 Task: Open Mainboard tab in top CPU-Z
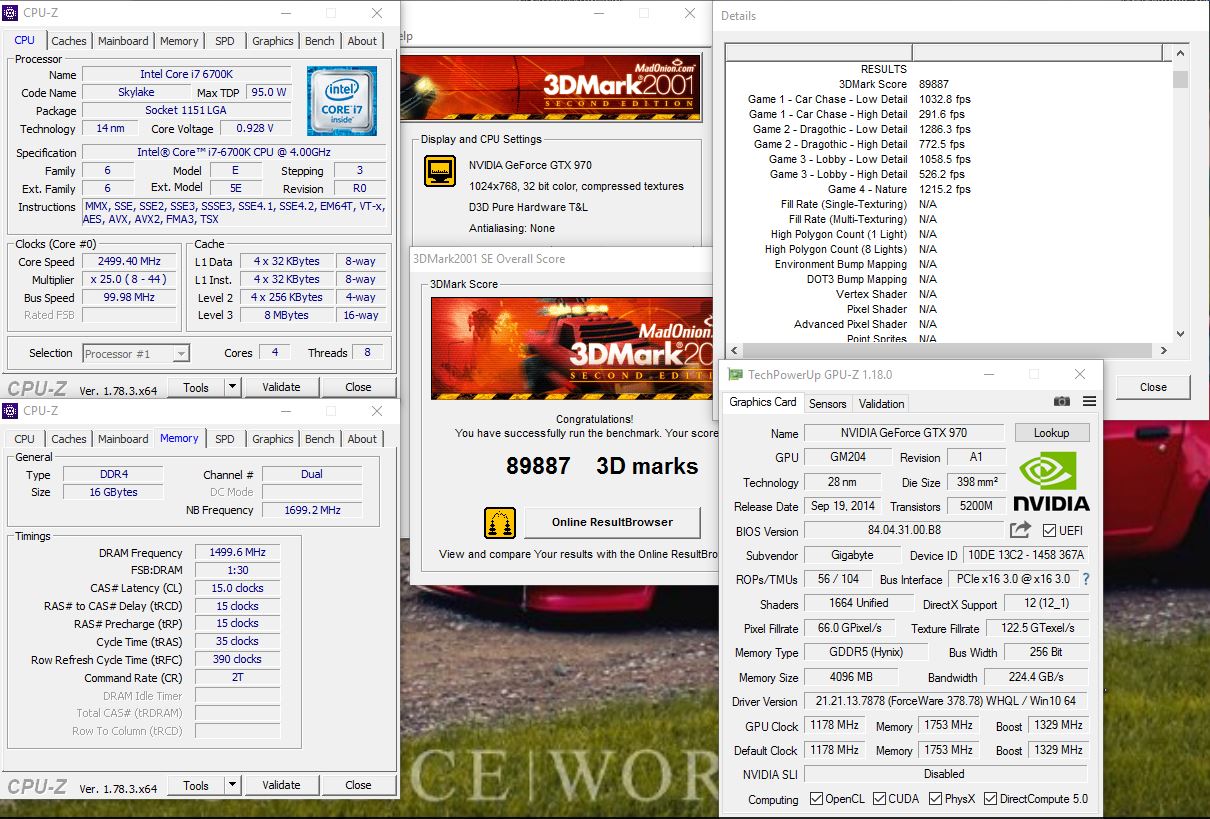coord(123,41)
